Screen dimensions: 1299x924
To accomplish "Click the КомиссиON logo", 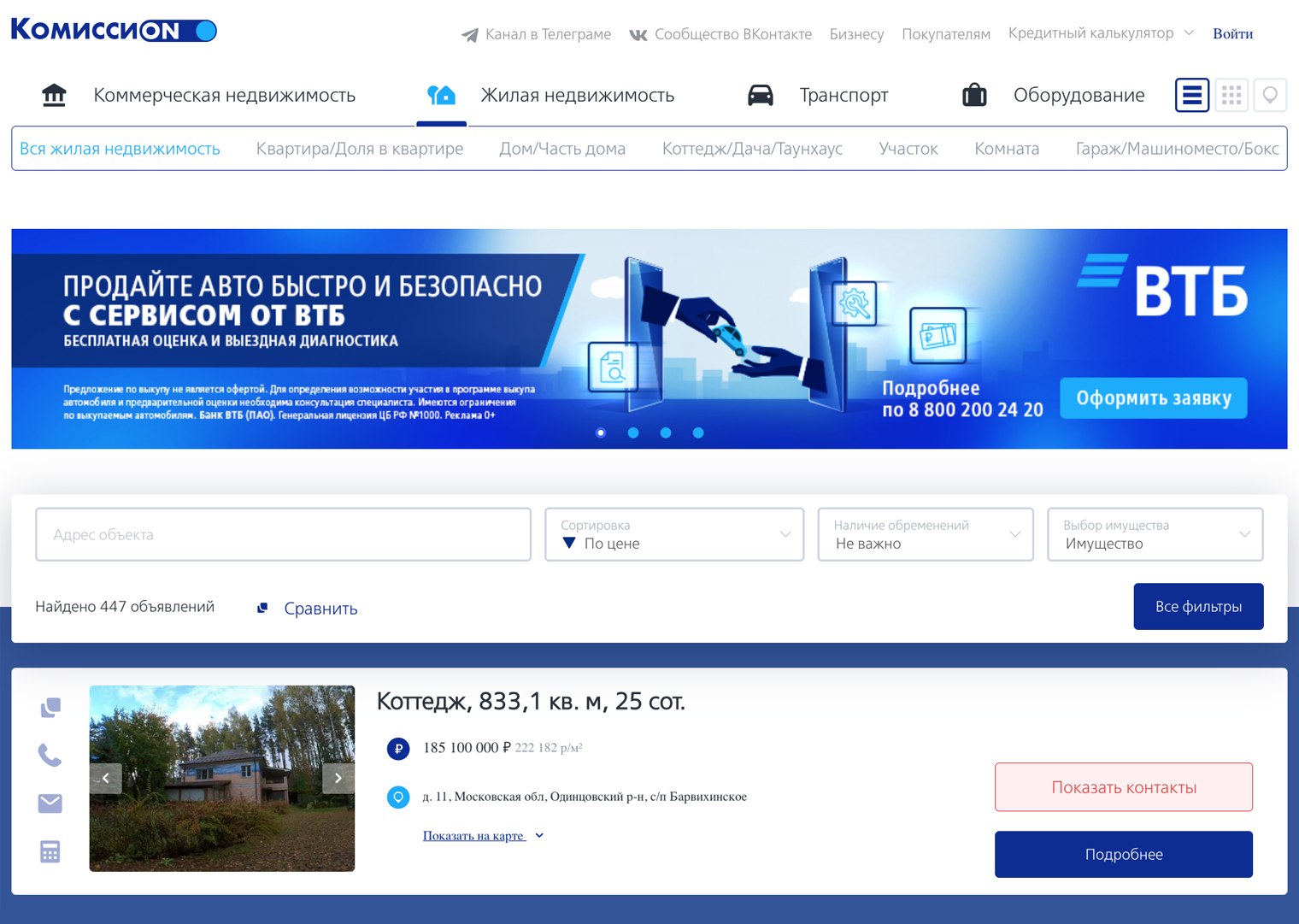I will (x=114, y=30).
